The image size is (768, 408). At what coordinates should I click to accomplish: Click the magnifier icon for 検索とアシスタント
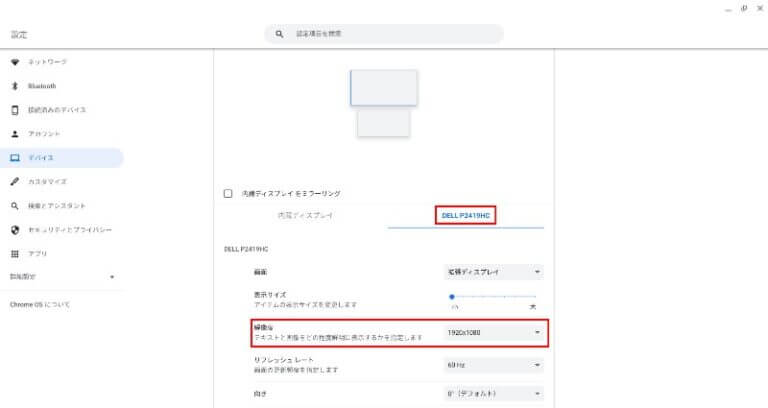[15, 206]
